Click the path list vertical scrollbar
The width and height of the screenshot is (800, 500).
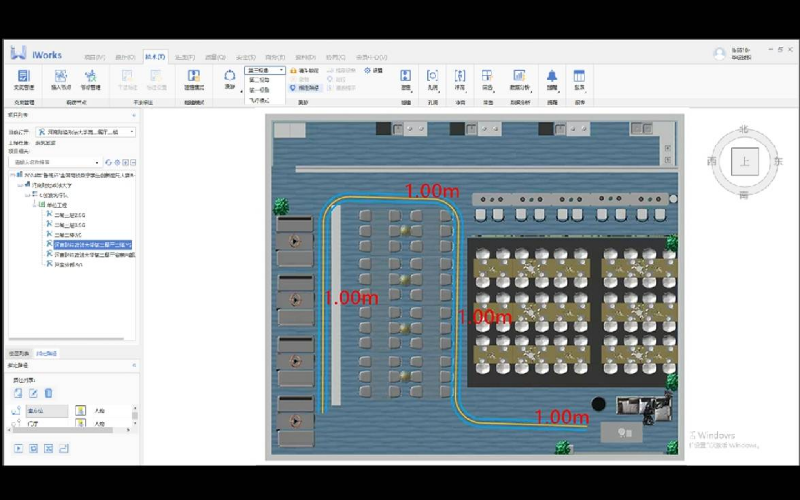135,416
